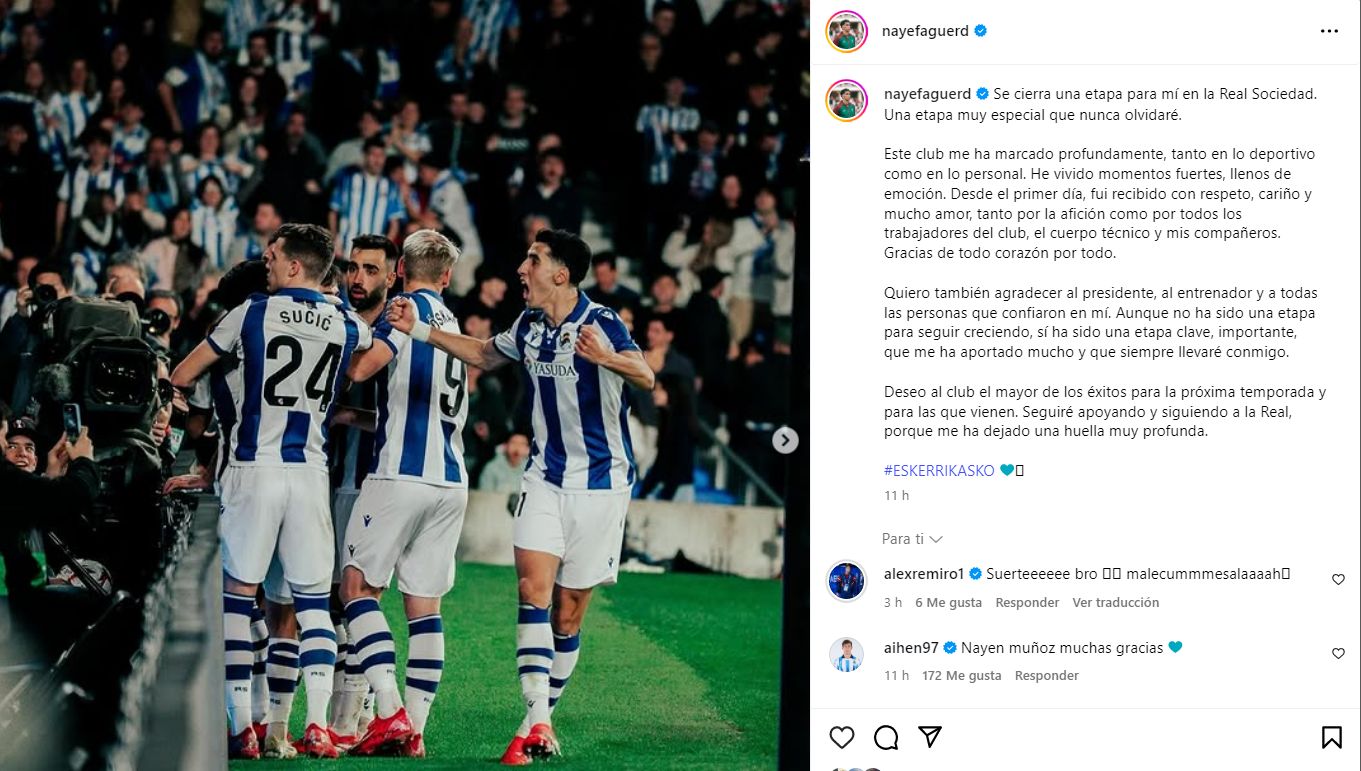Open aihen97 avatar
1361x771 pixels.
click(x=846, y=654)
